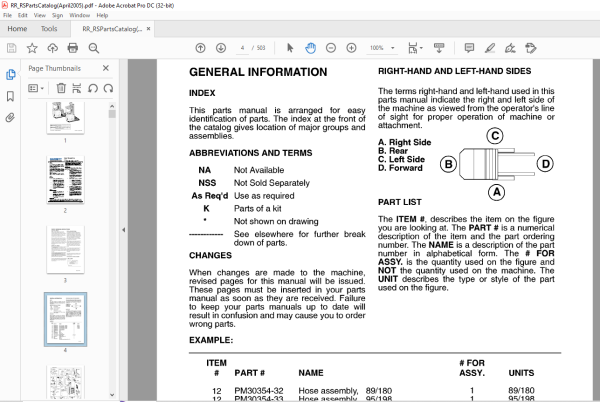Open thumbnail options menu dropdown
The height and width of the screenshot is (402, 600).
click(36, 88)
